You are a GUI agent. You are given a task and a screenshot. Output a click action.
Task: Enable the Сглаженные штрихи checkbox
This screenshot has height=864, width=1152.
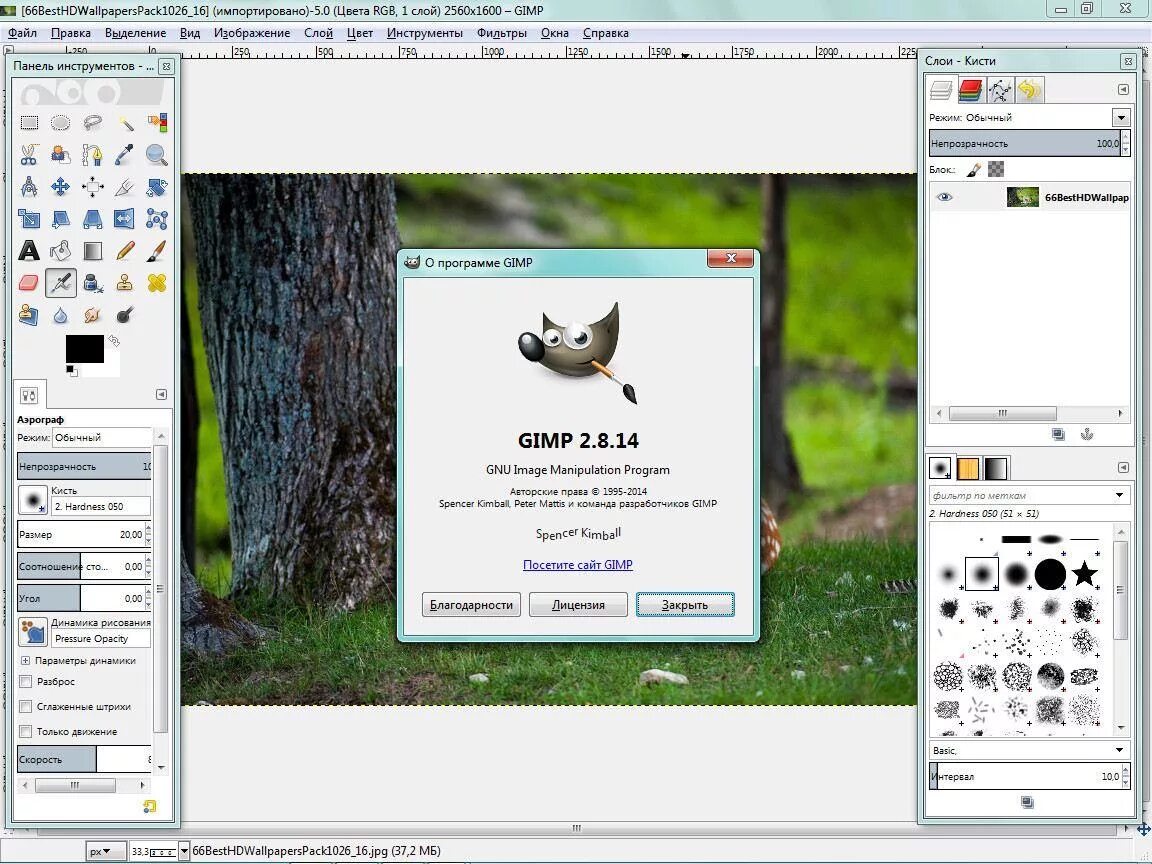26,706
